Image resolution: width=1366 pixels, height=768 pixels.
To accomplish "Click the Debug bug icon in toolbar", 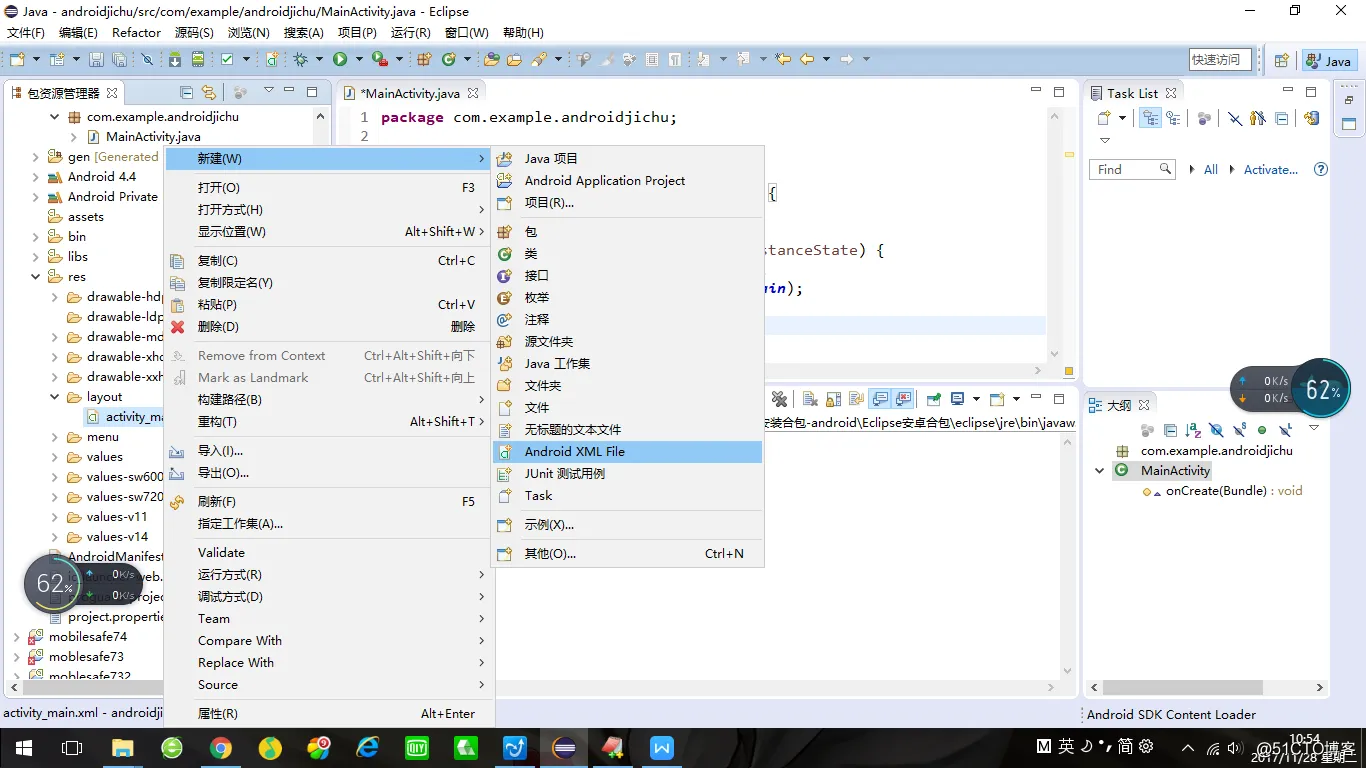I will tap(301, 60).
